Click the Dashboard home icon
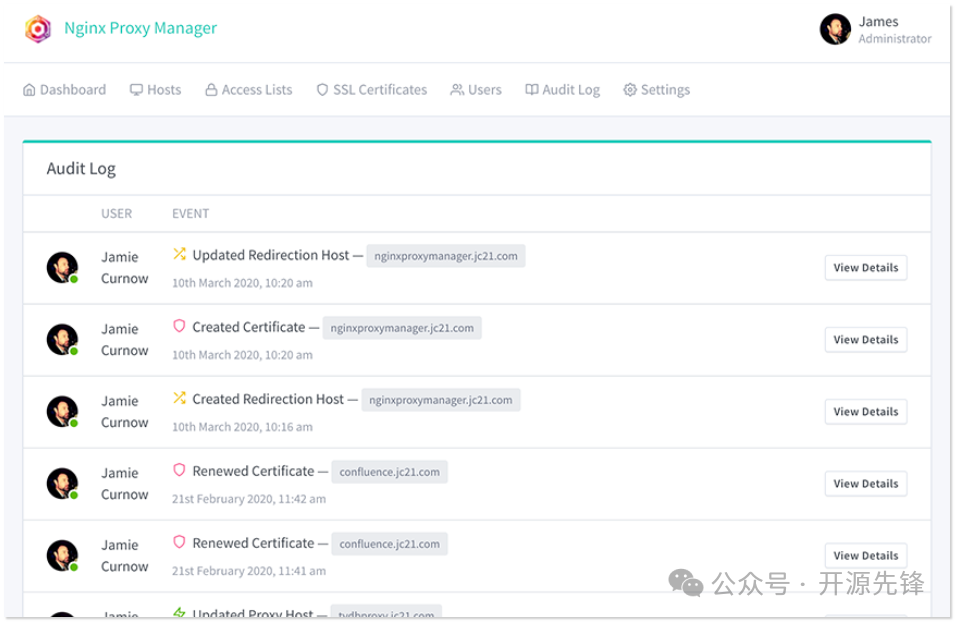This screenshot has width=955, height=622. pos(29,90)
